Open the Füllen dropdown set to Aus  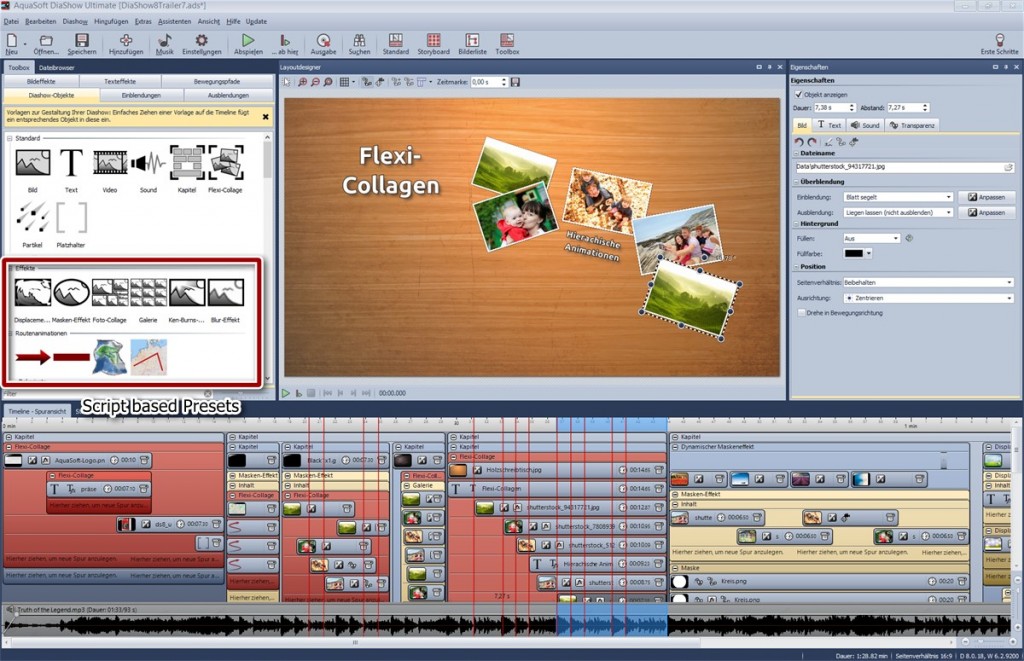click(870, 238)
